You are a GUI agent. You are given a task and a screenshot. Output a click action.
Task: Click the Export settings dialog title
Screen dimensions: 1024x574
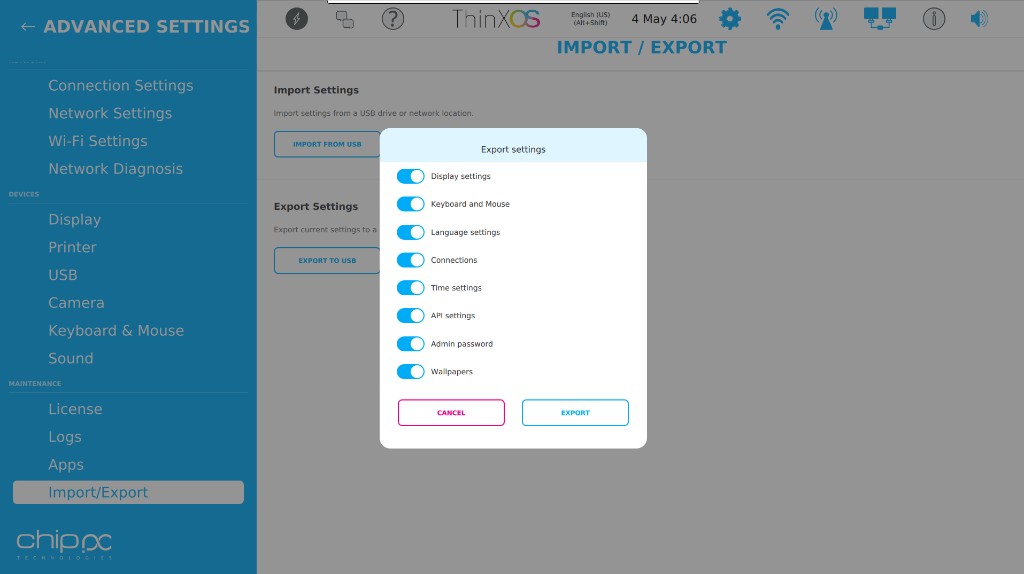pyautogui.click(x=513, y=150)
